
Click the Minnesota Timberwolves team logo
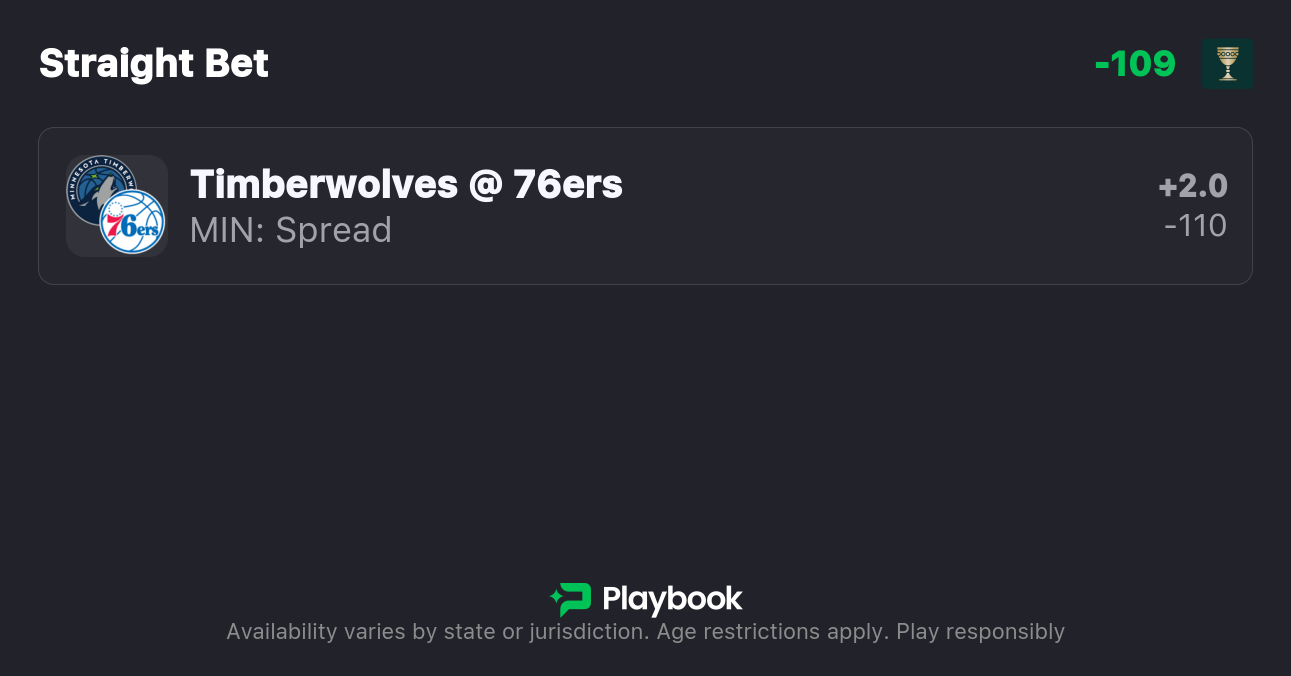coord(97,185)
